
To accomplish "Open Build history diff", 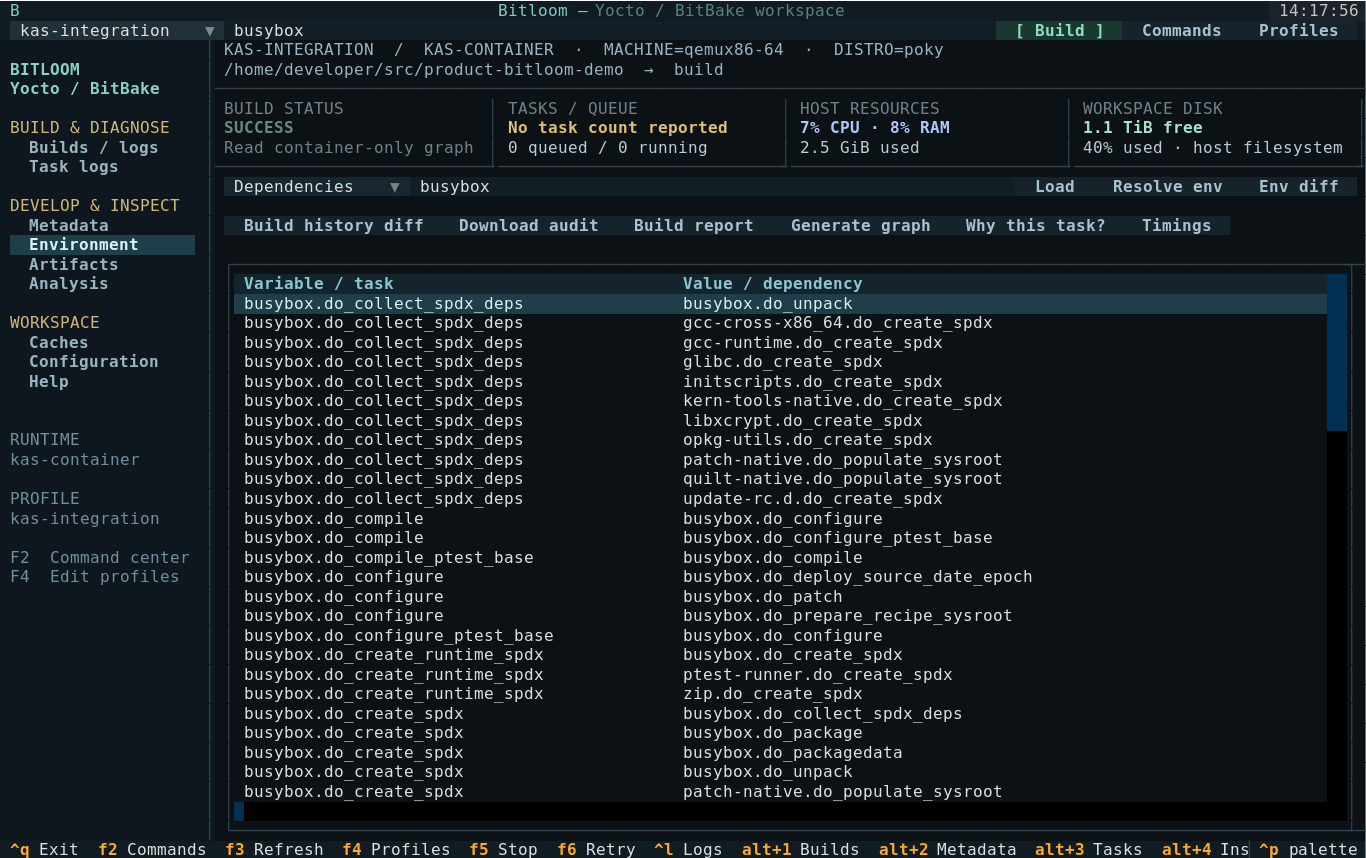I will point(333,226).
